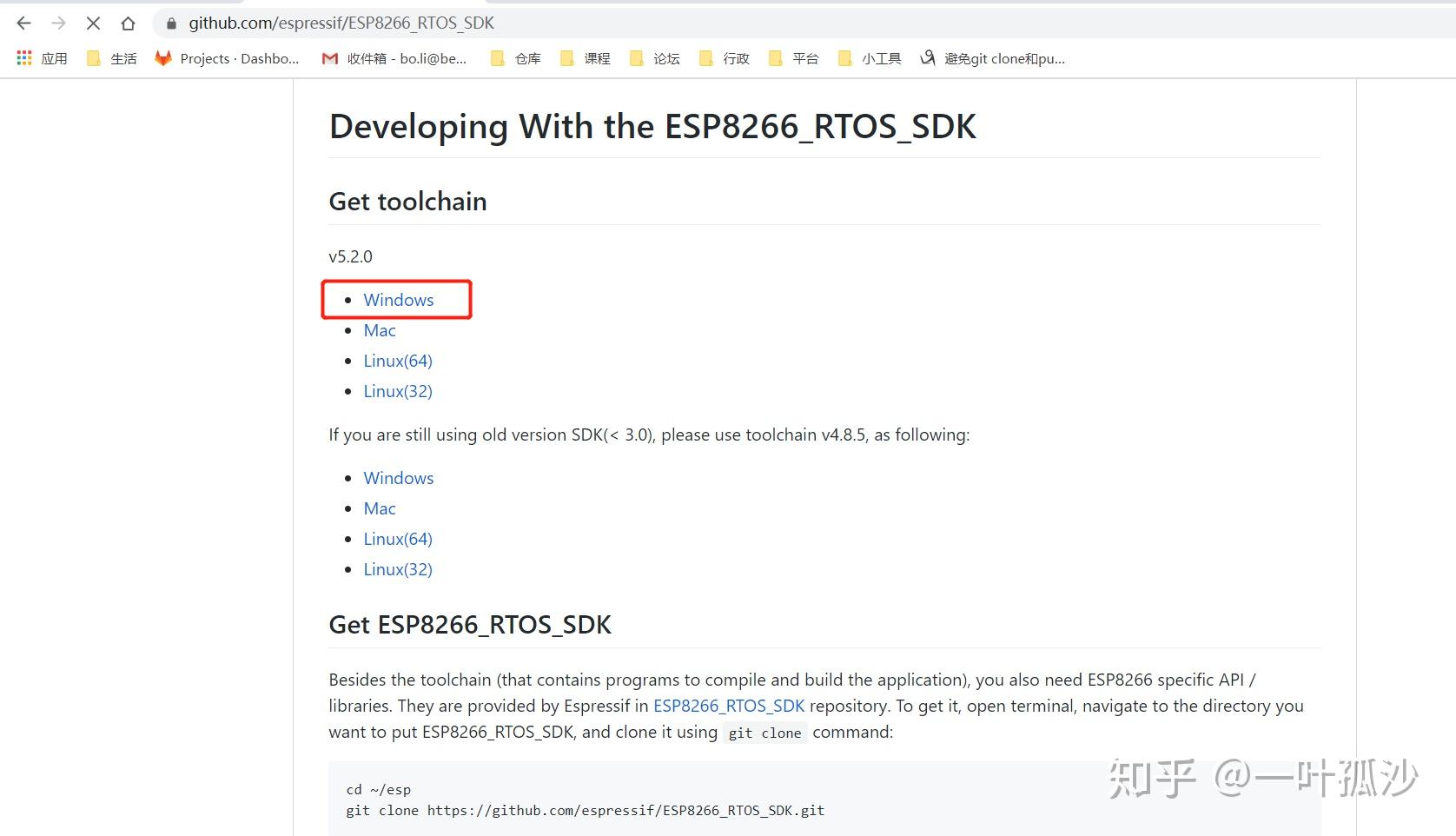Open the Linux(64) toolchain link
This screenshot has height=836, width=1456.
click(398, 360)
